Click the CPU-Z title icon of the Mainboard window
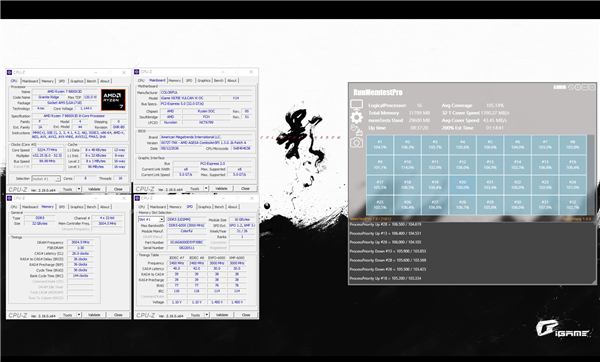 [137, 72]
